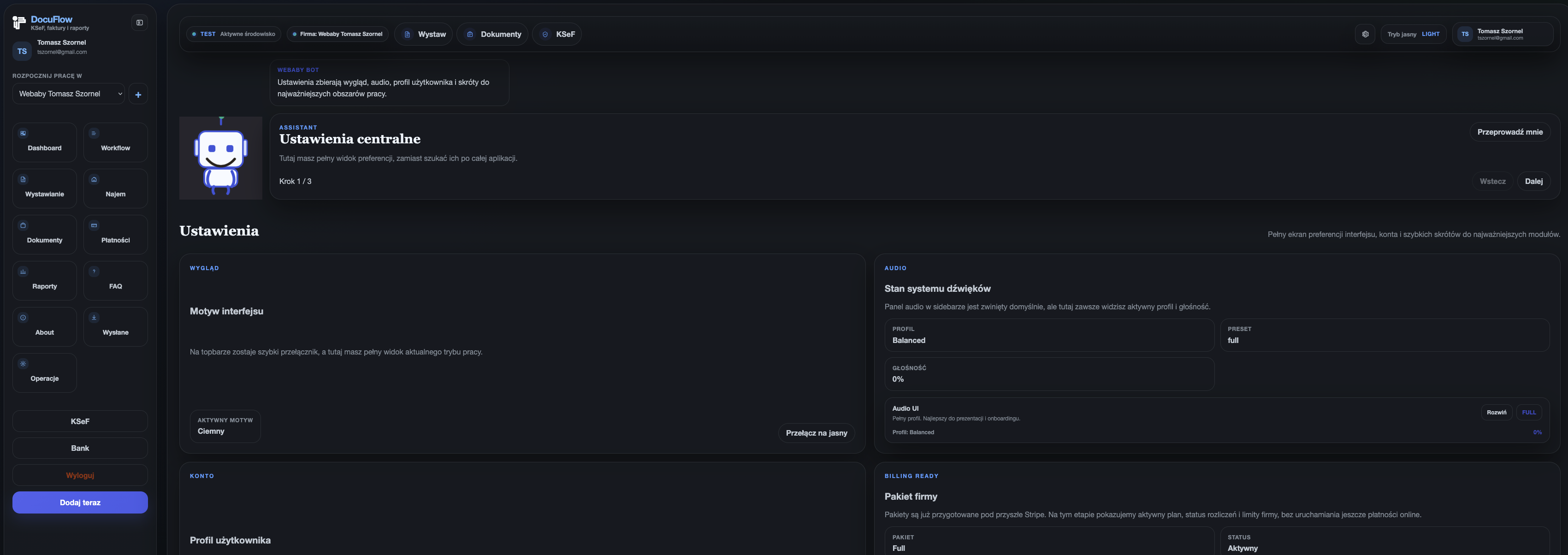Collapse the sidebar with the panel icon

pyautogui.click(x=139, y=23)
